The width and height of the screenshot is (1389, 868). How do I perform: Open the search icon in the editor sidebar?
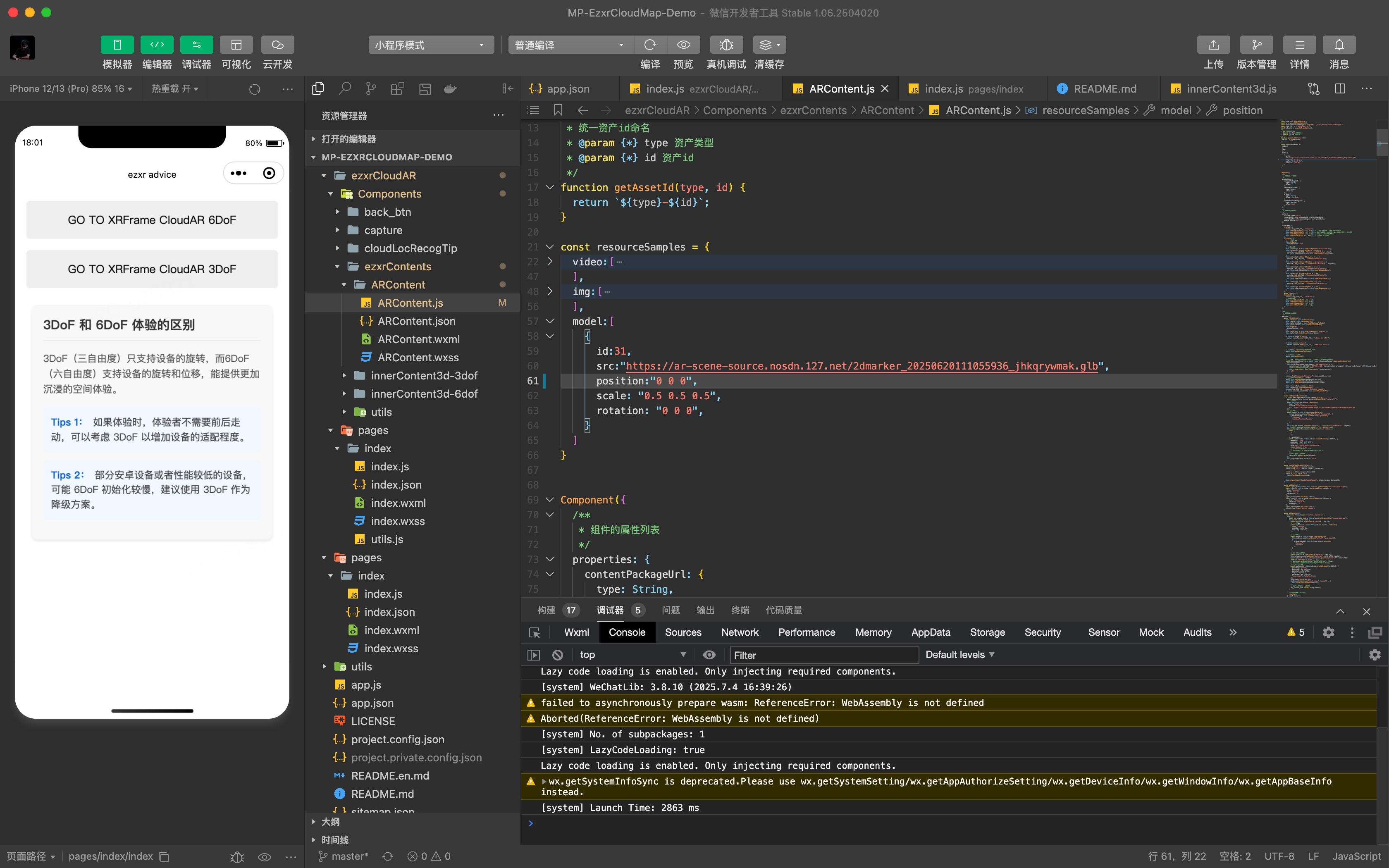tap(344, 88)
